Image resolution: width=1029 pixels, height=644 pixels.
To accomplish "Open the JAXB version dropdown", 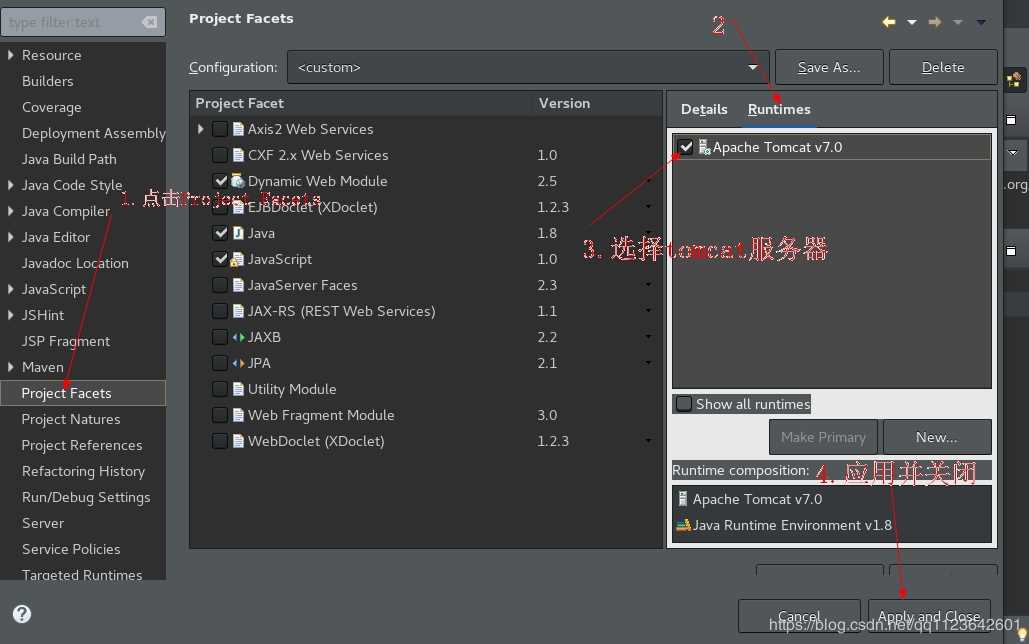I will click(x=648, y=337).
